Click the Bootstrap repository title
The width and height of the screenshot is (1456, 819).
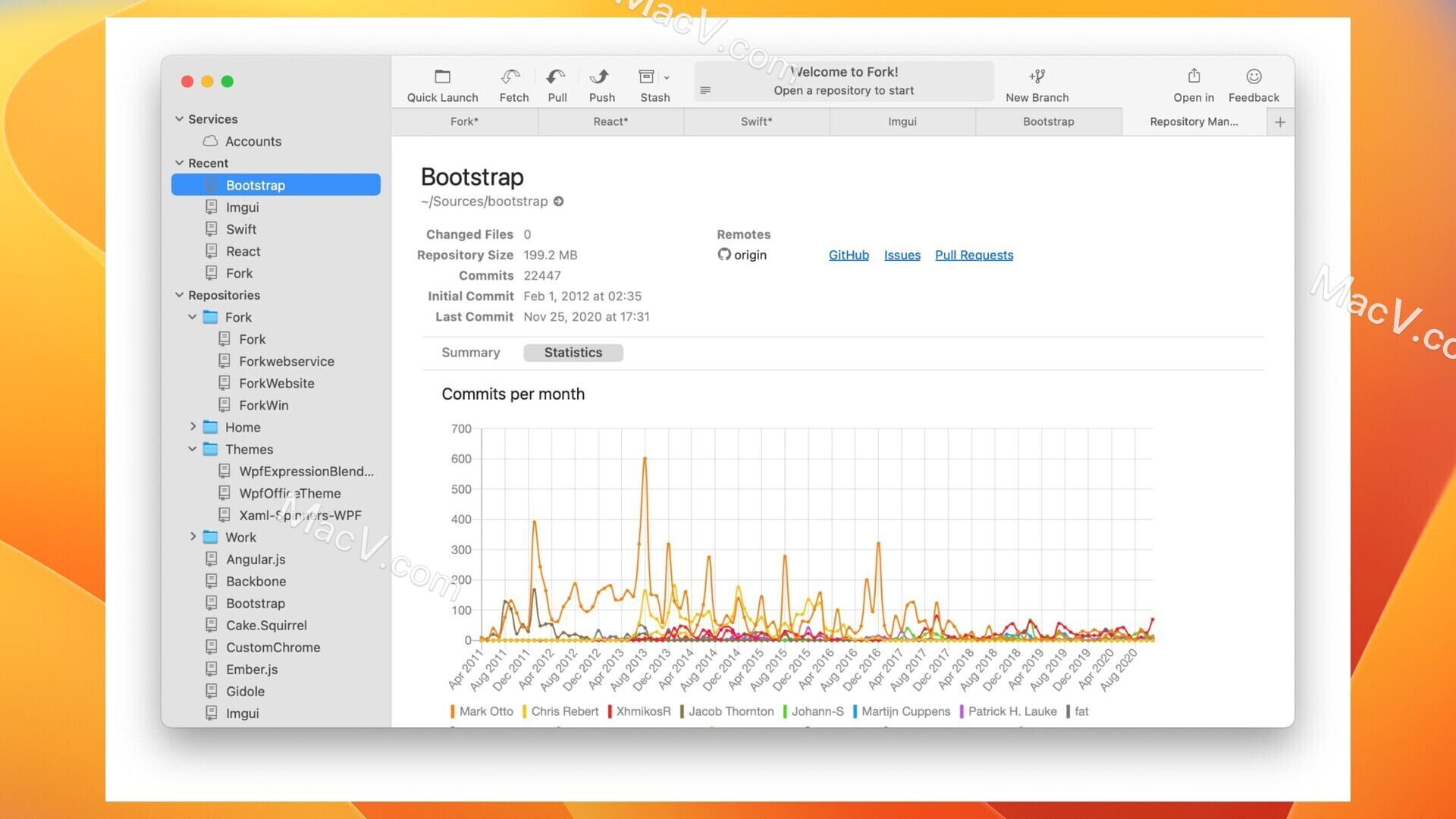coord(472,177)
